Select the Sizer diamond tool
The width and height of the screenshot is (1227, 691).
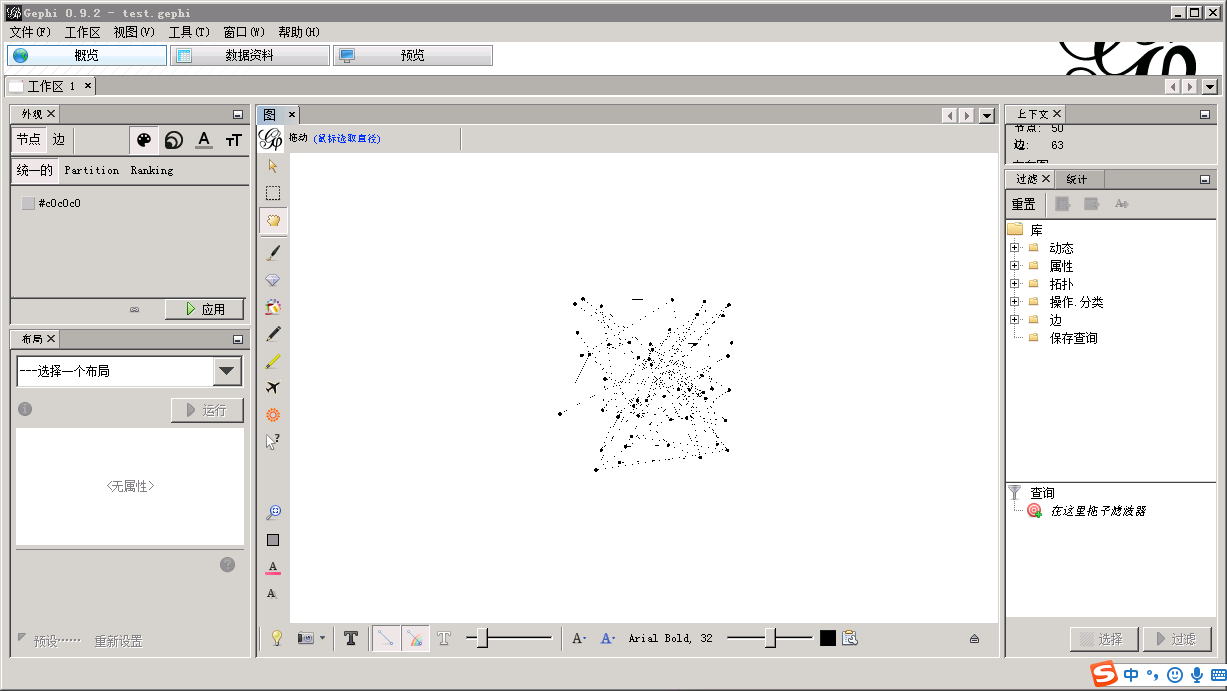point(273,280)
